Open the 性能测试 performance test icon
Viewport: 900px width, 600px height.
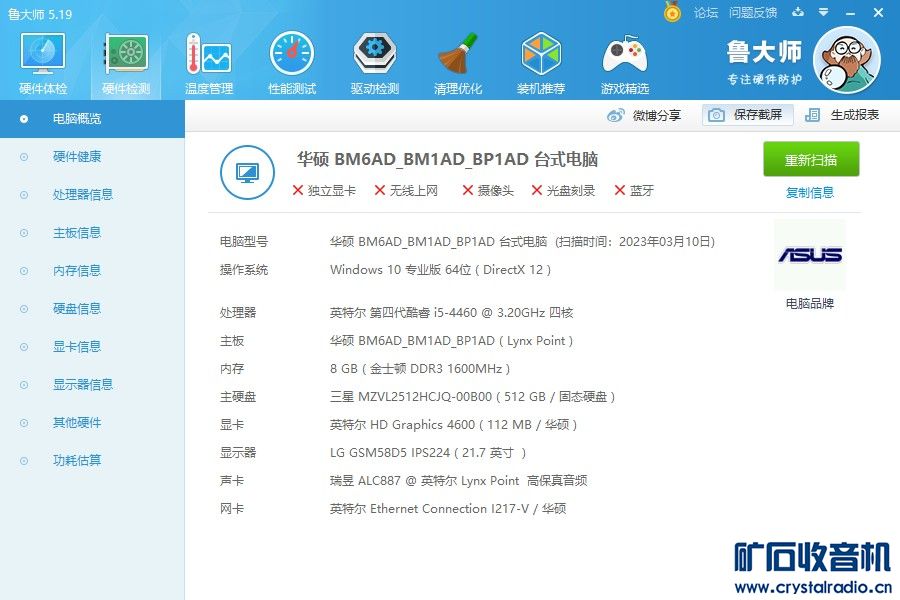(292, 63)
